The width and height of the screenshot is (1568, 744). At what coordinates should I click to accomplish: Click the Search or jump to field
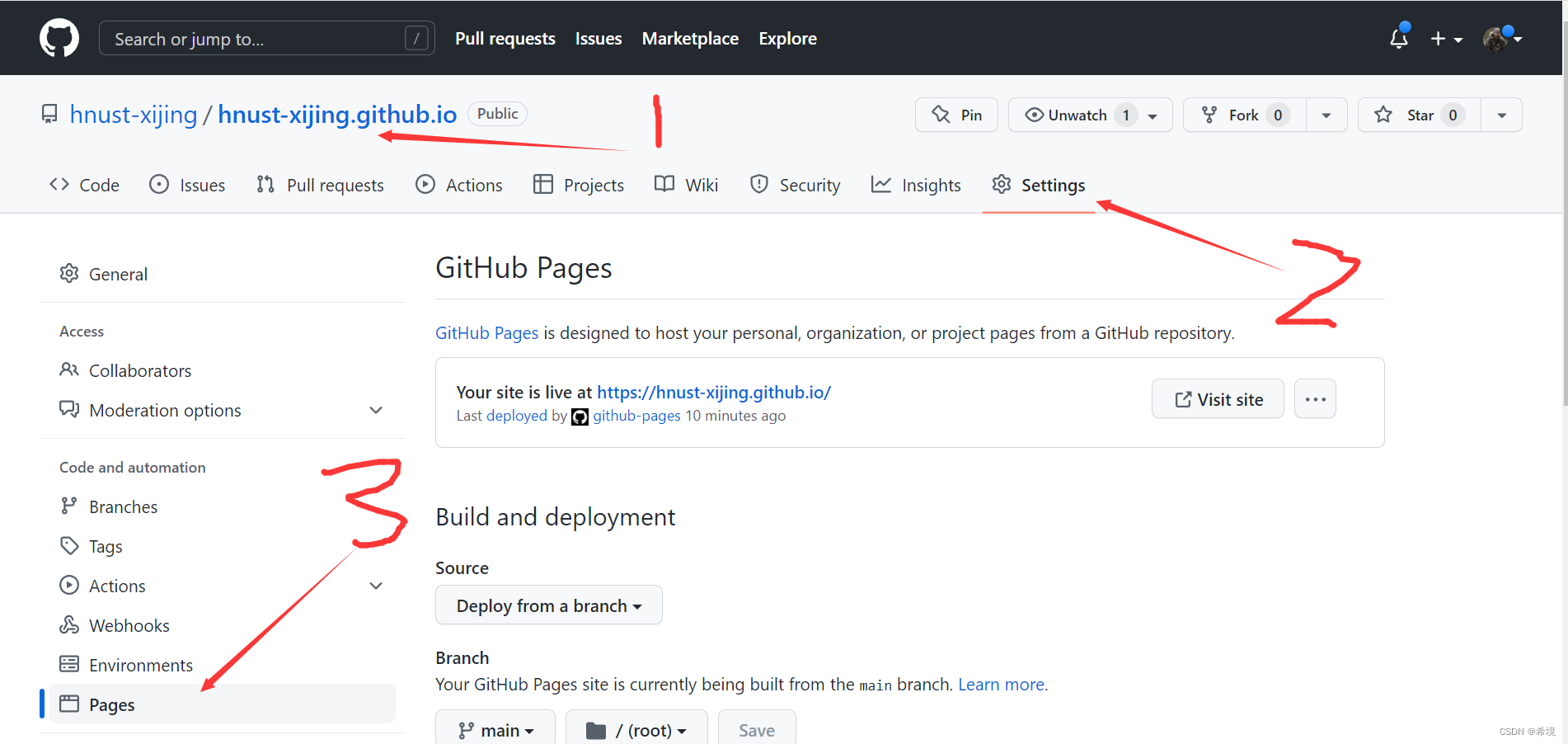[x=266, y=38]
